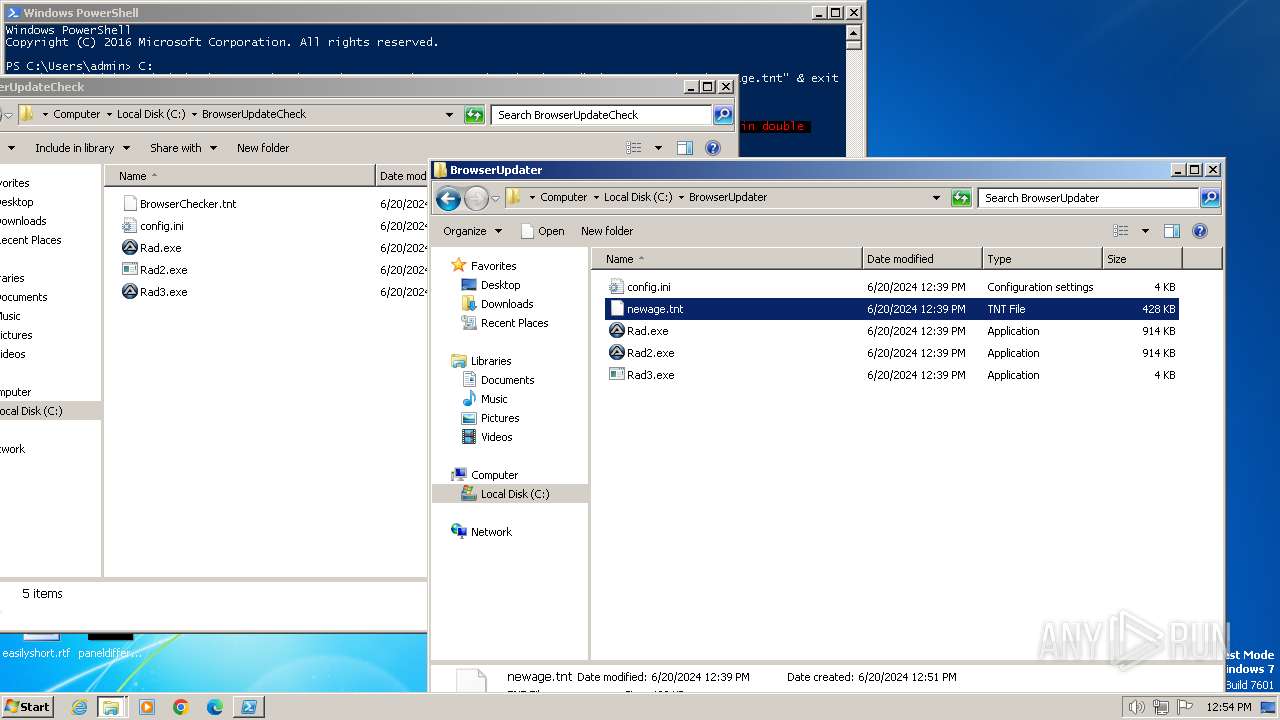Image resolution: width=1280 pixels, height=720 pixels.
Task: Click New folder in BrowserUpdateCheck toolbar
Action: click(x=263, y=148)
